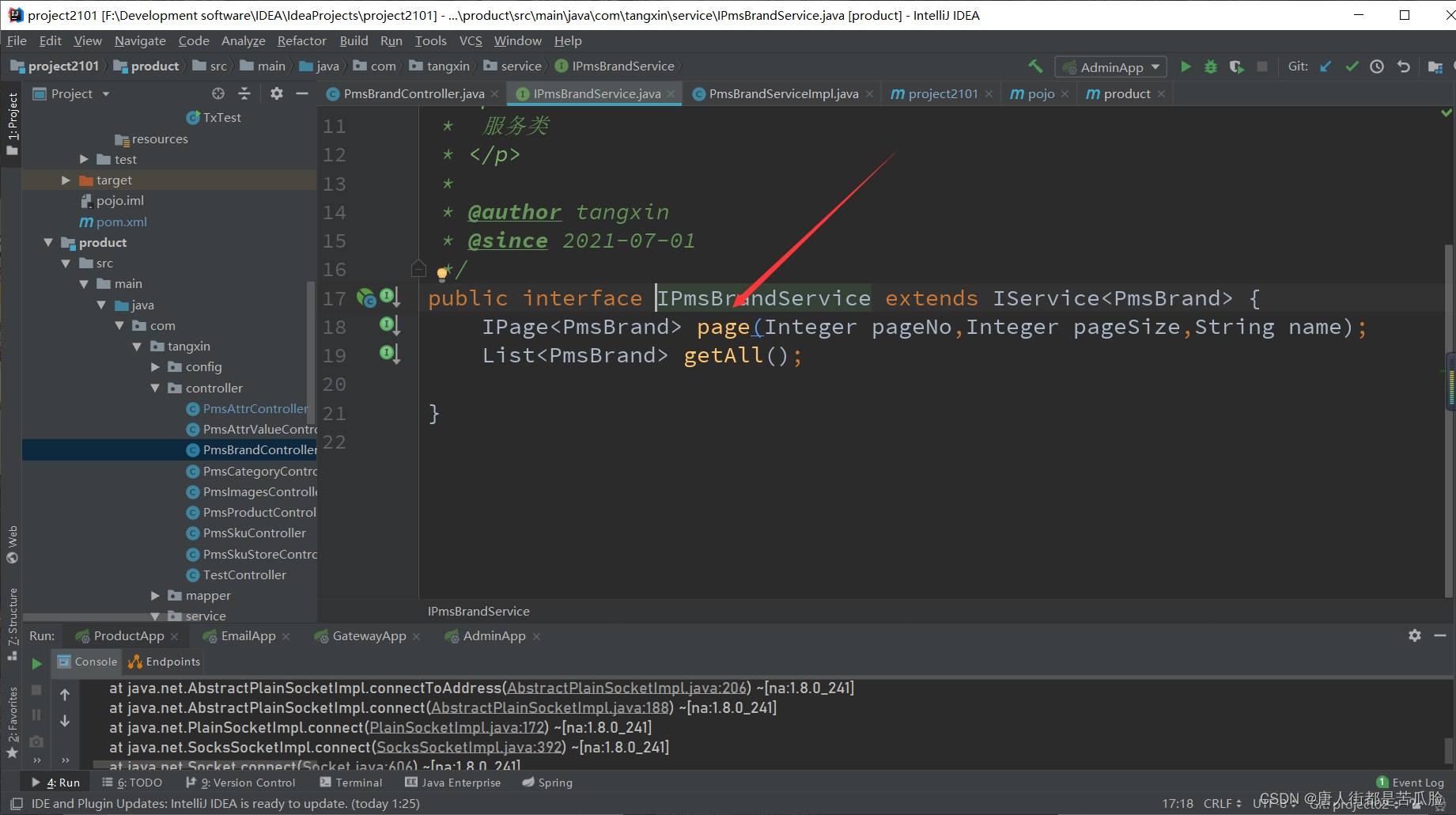Collapse all in Project panel
Viewport: 1456px width, 815px height.
coord(244,93)
